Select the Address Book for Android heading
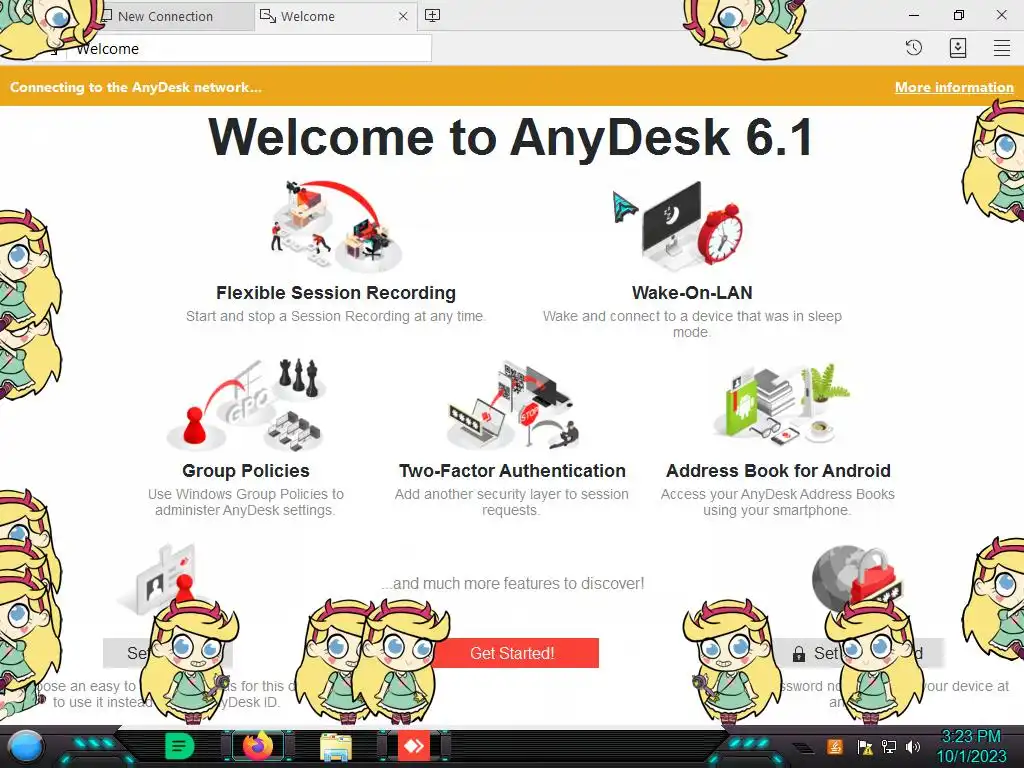1024x768 pixels. coord(778,471)
